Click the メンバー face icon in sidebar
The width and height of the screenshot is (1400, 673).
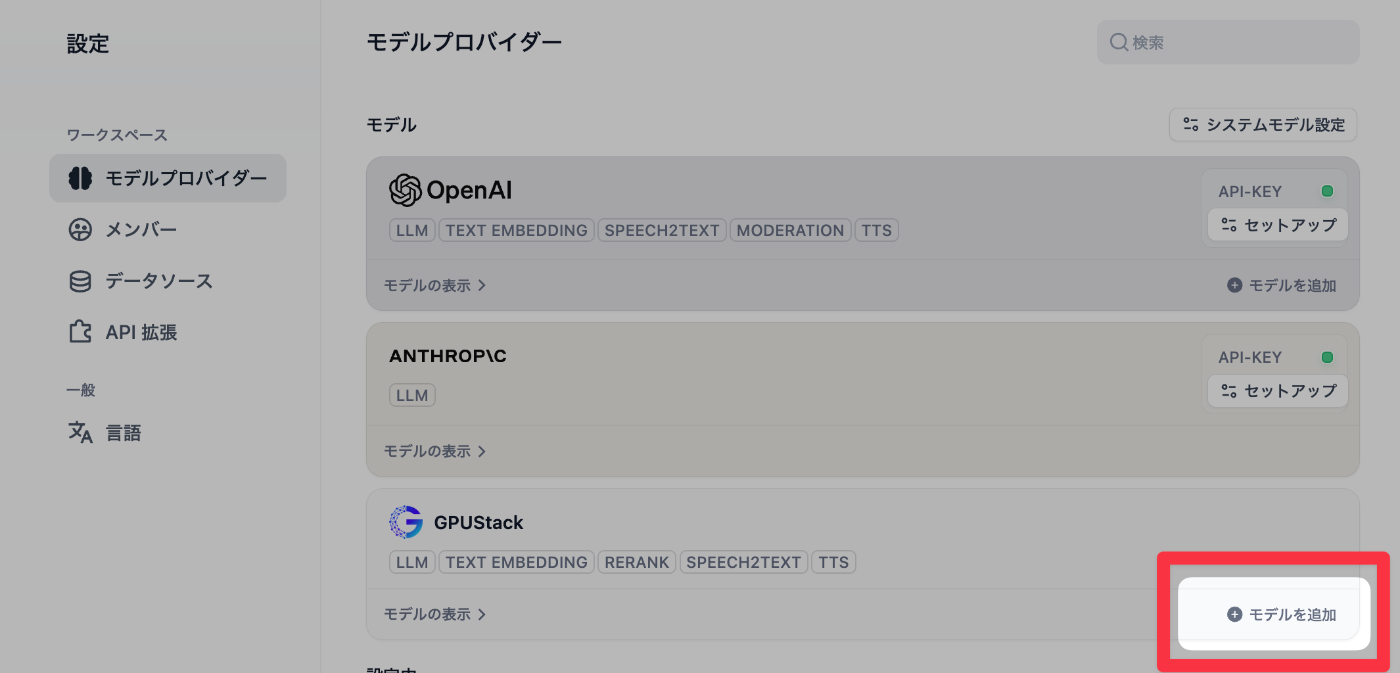pyautogui.click(x=80, y=230)
